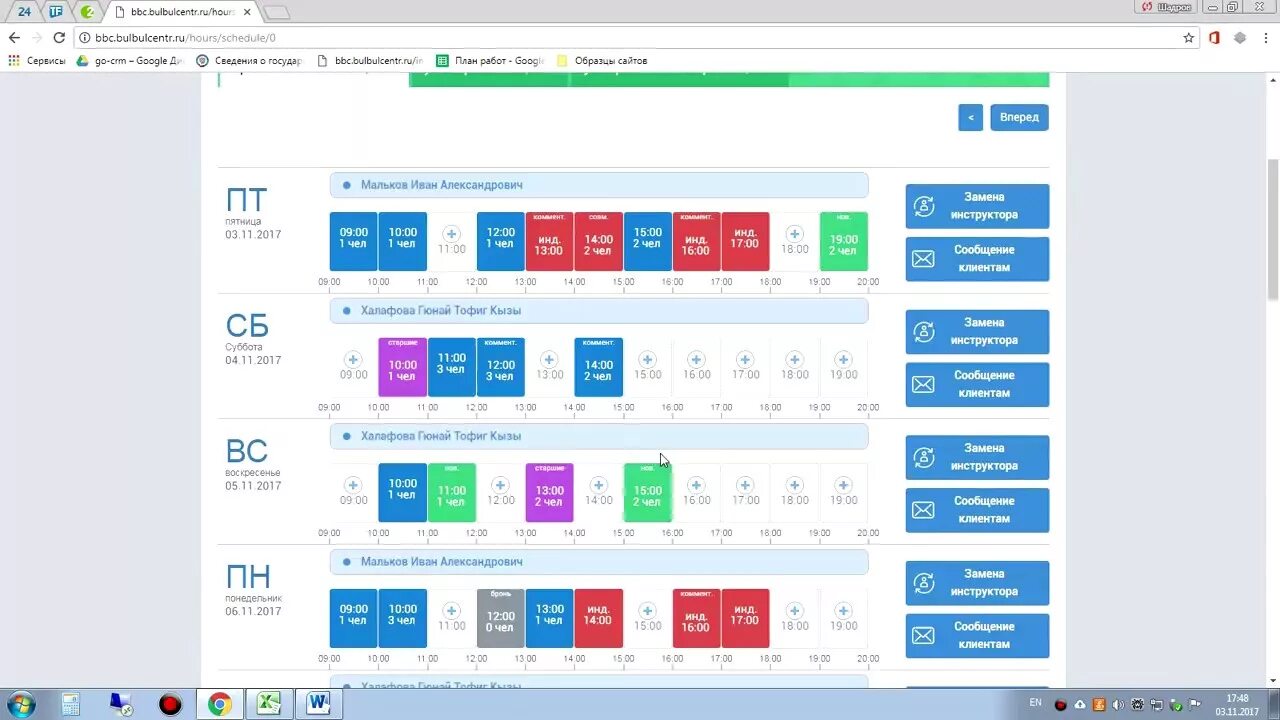
Task: Add a slot at 09:00 on Sunday
Action: click(353, 485)
